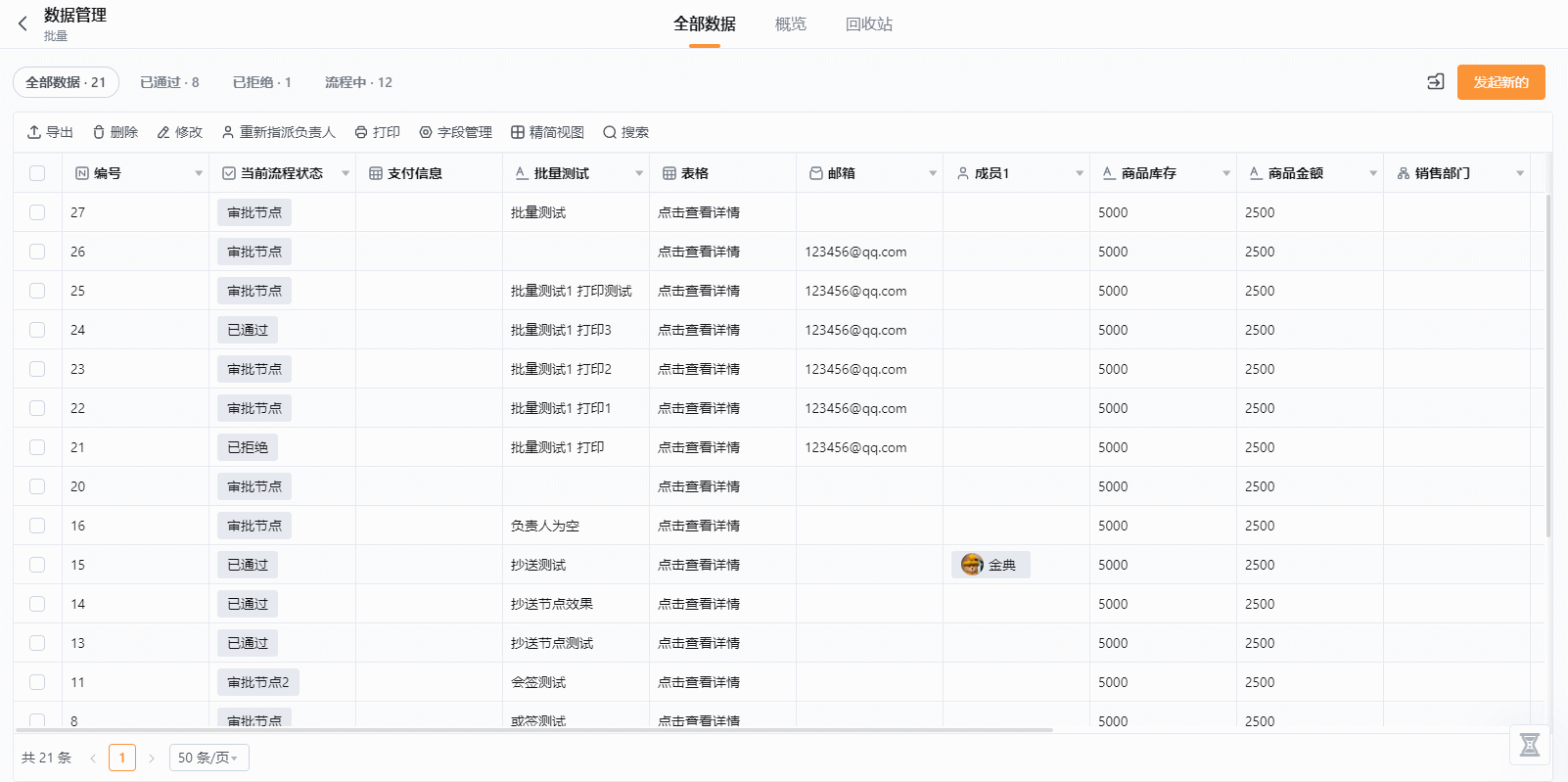The height and width of the screenshot is (782, 1568).
Task: Open 点击查看详情 link in row 27
Action: 699,212
